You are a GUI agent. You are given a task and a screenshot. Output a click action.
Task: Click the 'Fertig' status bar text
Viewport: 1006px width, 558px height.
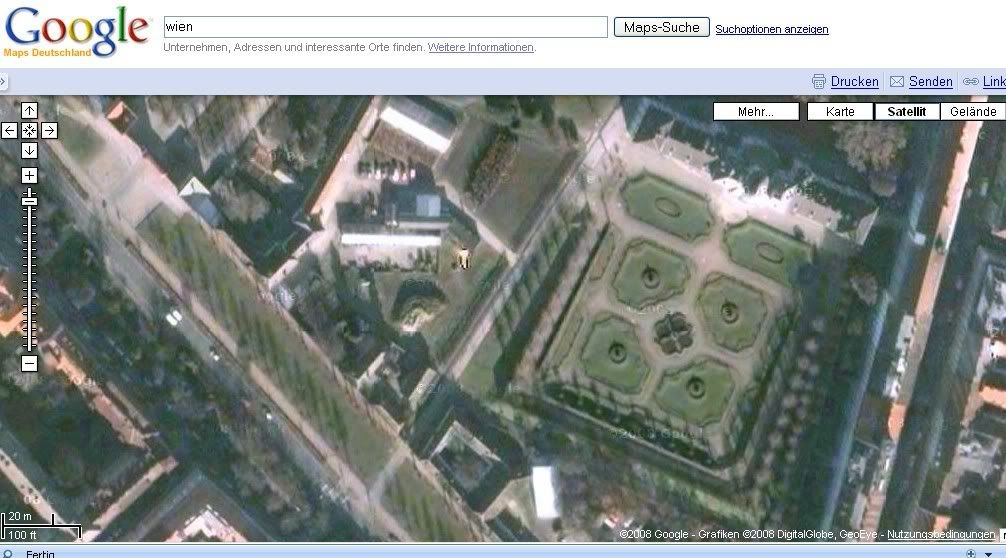point(40,554)
